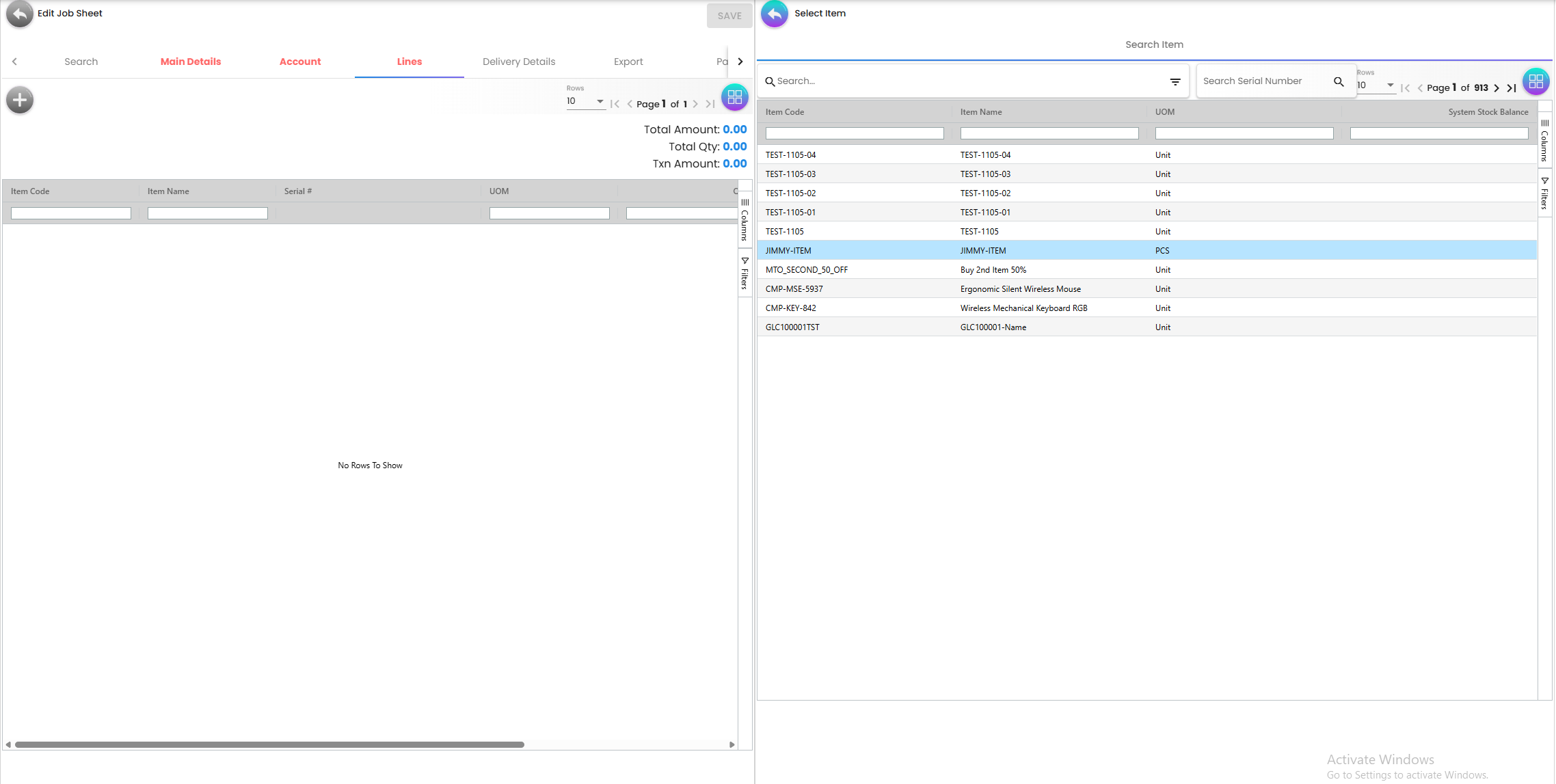
Task: Click Lines scrollbar right arrow
Action: click(732, 744)
